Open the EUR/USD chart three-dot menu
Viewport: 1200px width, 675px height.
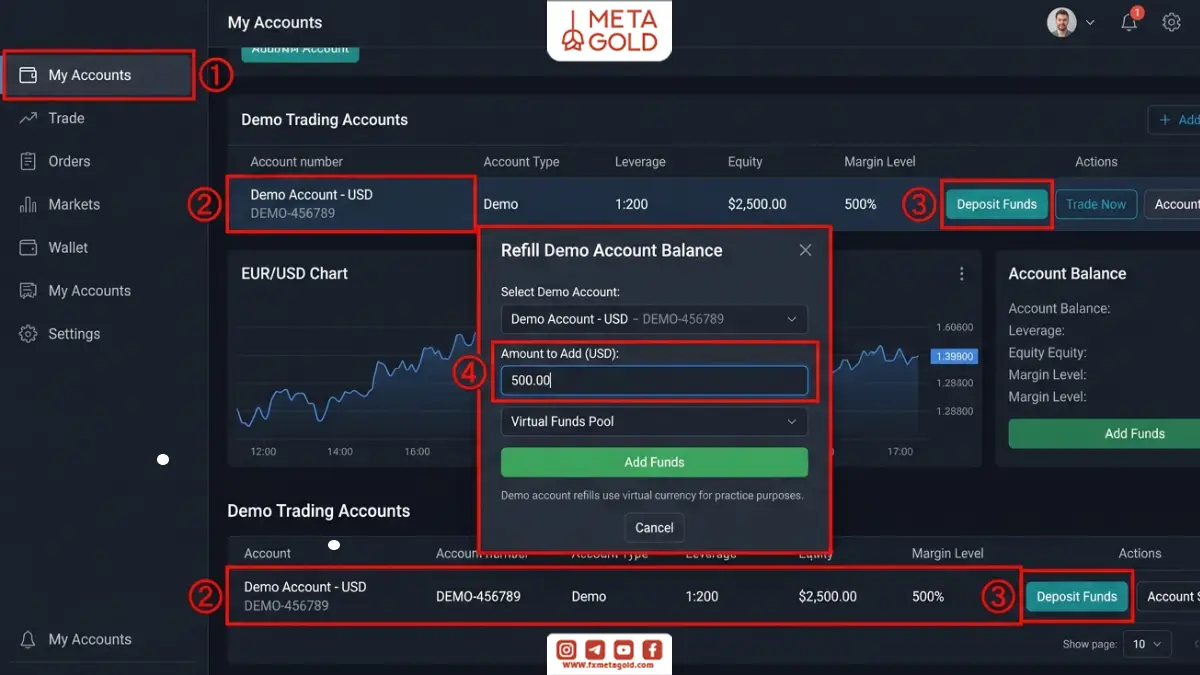962,274
